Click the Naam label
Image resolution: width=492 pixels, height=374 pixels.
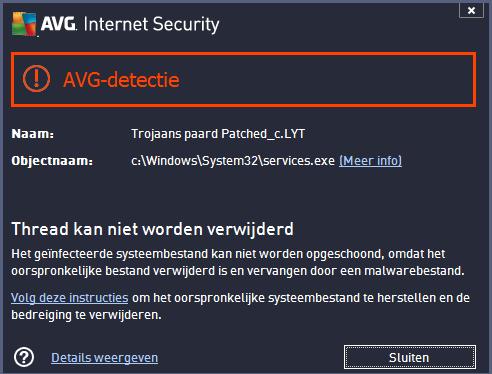[x=33, y=134]
